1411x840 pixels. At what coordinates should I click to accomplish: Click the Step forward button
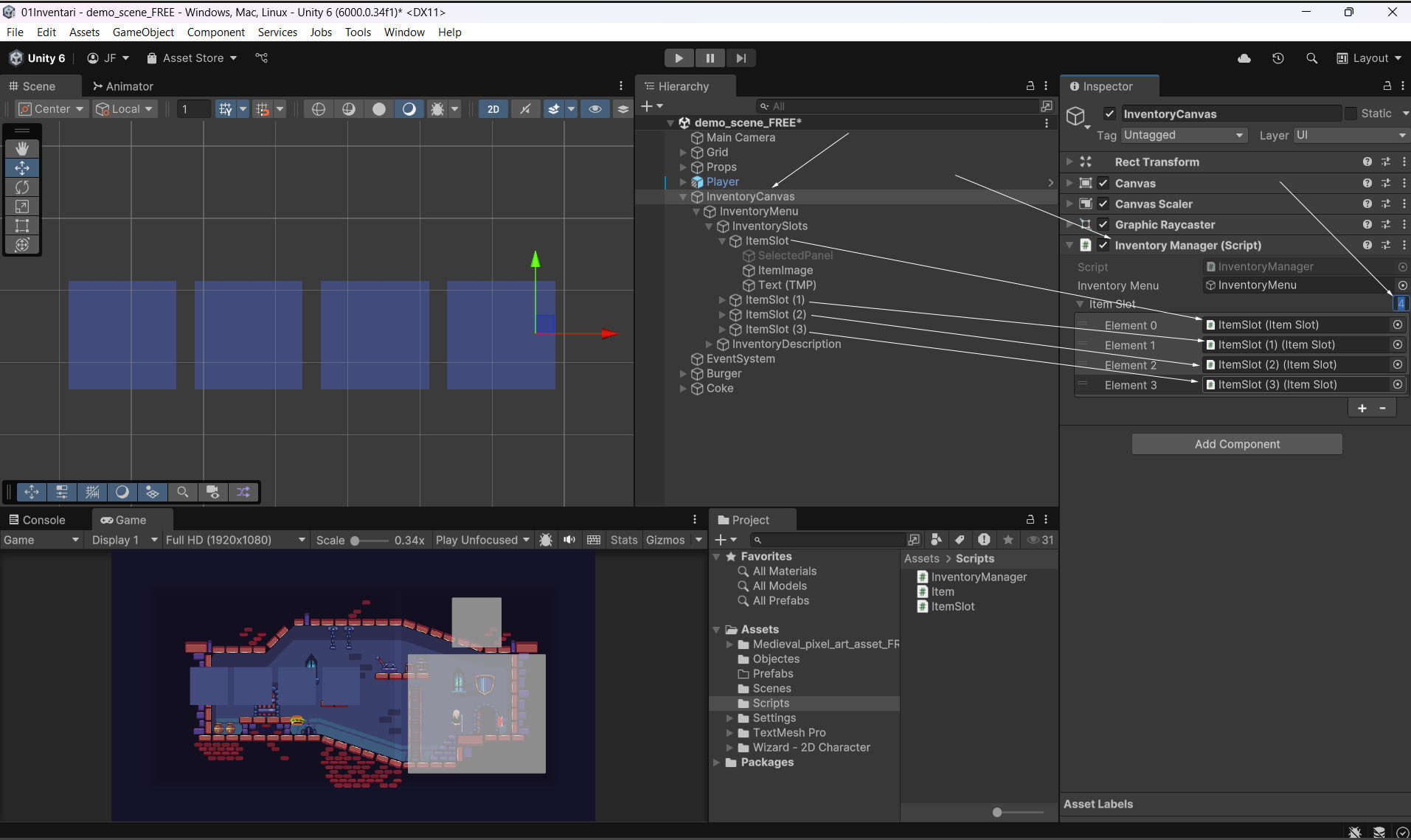coord(741,58)
